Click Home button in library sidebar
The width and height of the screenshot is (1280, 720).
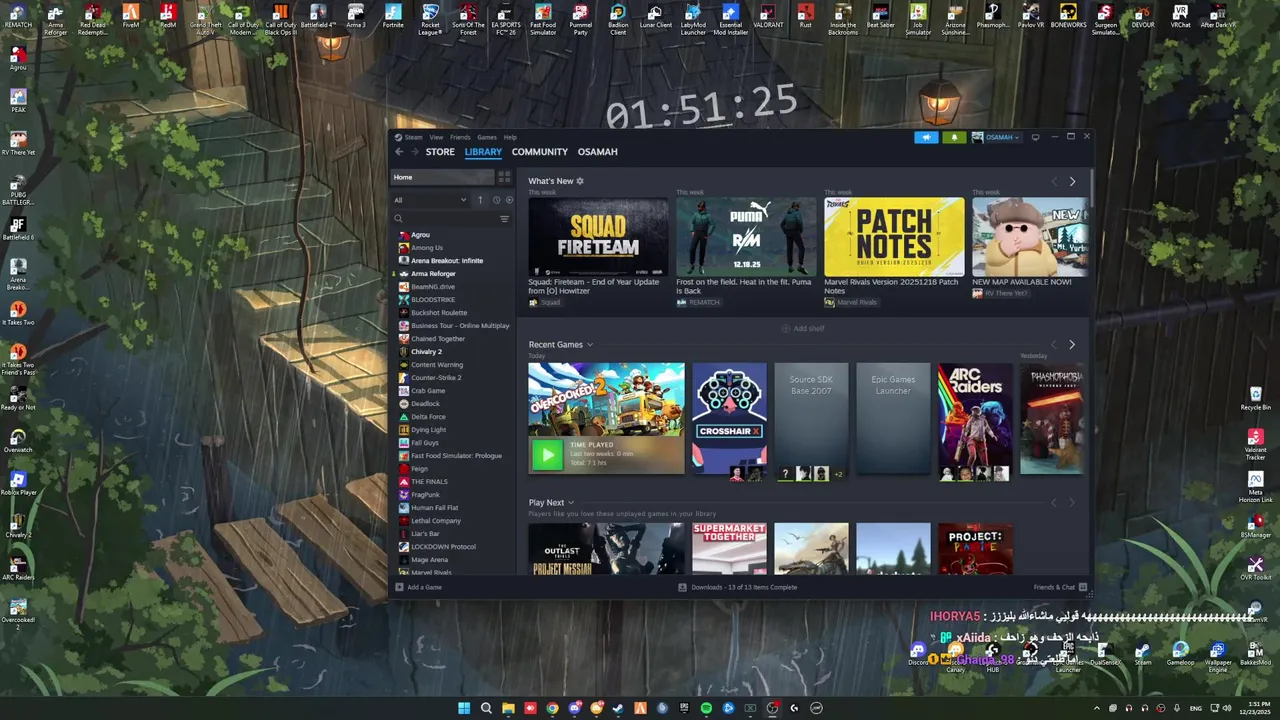(443, 177)
